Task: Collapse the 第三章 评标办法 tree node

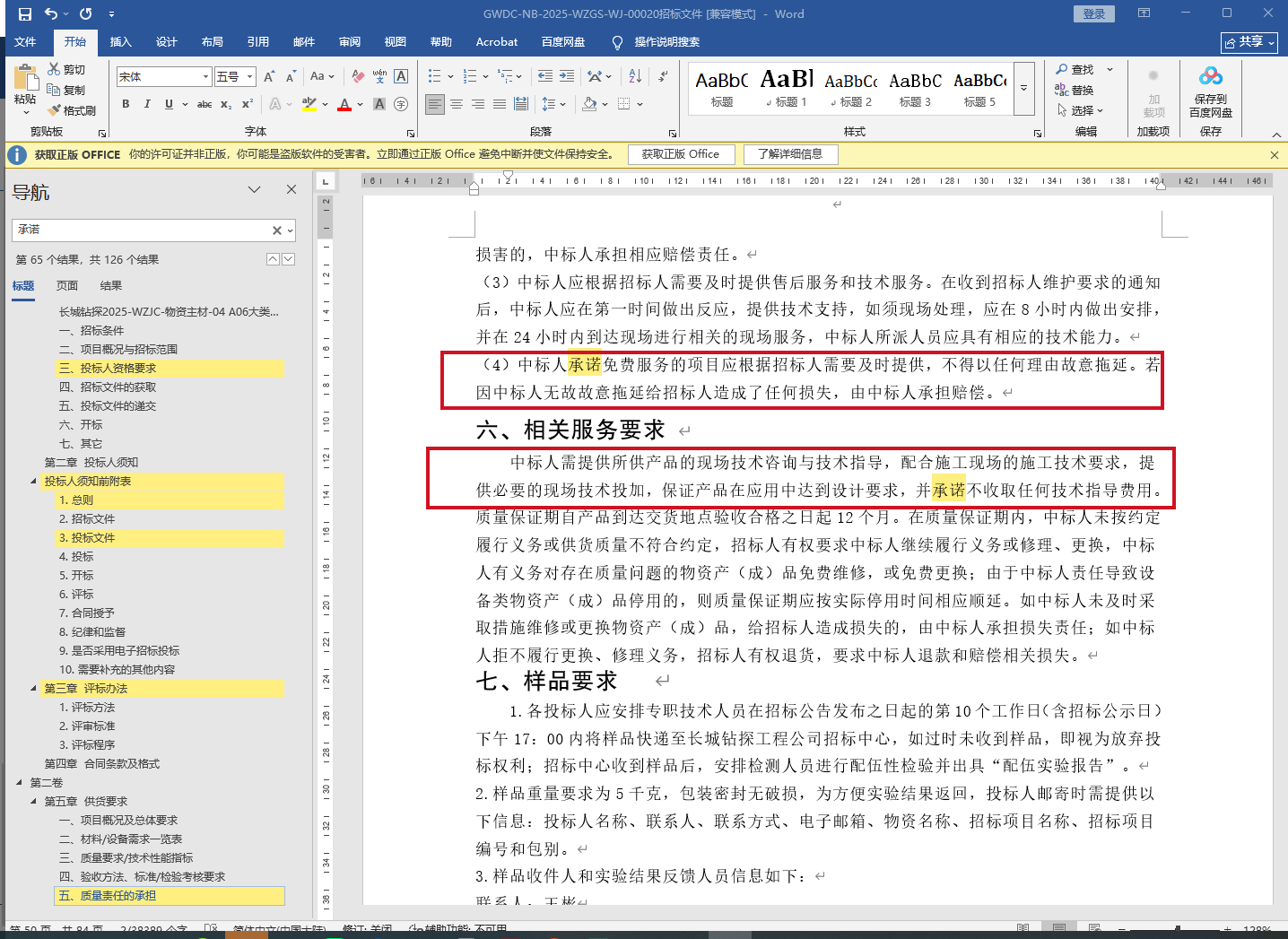Action: point(34,689)
